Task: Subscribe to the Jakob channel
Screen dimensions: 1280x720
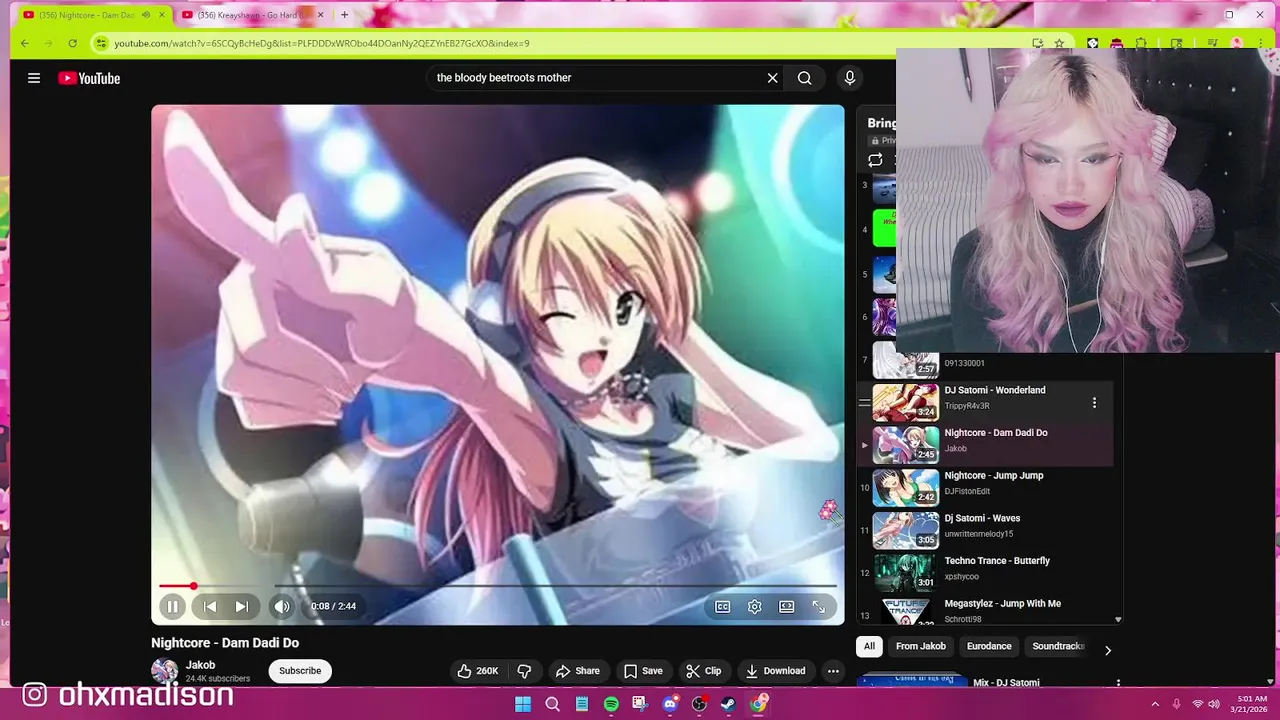Action: tap(300, 671)
